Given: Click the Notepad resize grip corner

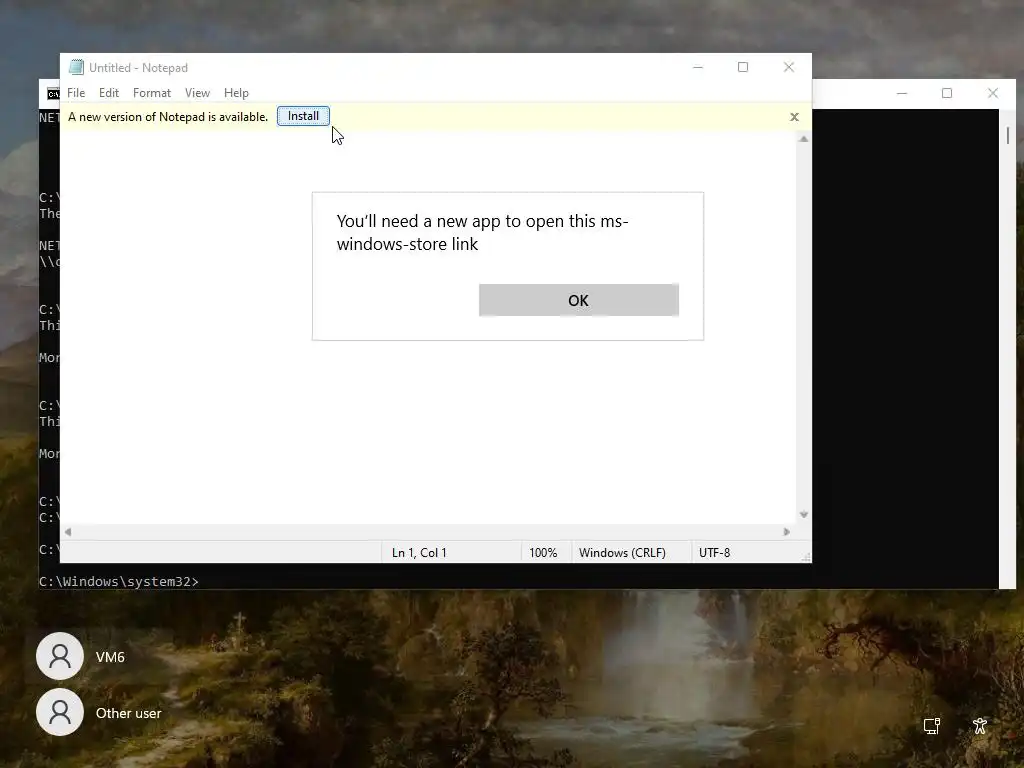Looking at the screenshot, I should coord(806,557).
